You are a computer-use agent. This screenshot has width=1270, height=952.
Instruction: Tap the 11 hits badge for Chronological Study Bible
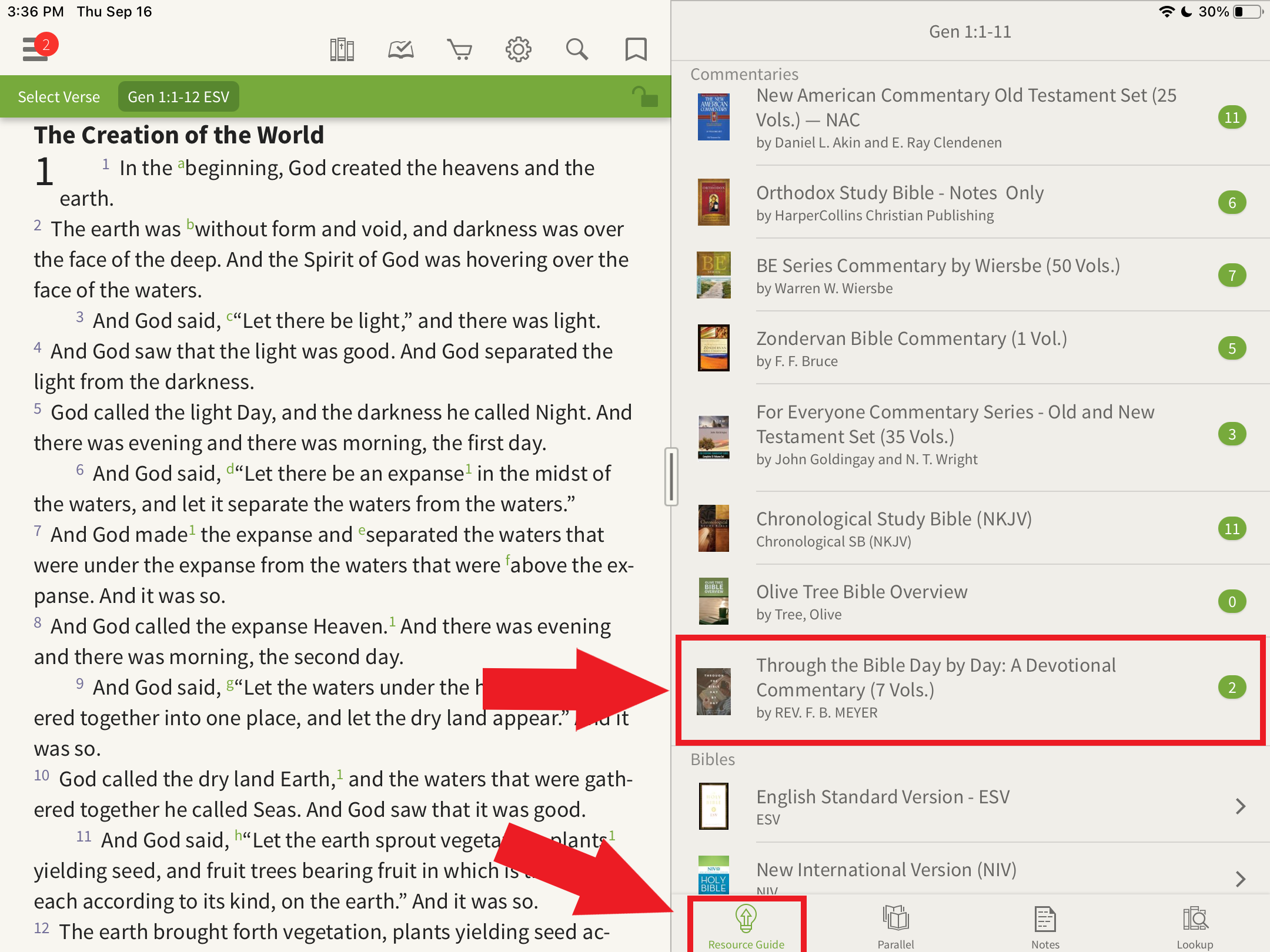coord(1232,529)
